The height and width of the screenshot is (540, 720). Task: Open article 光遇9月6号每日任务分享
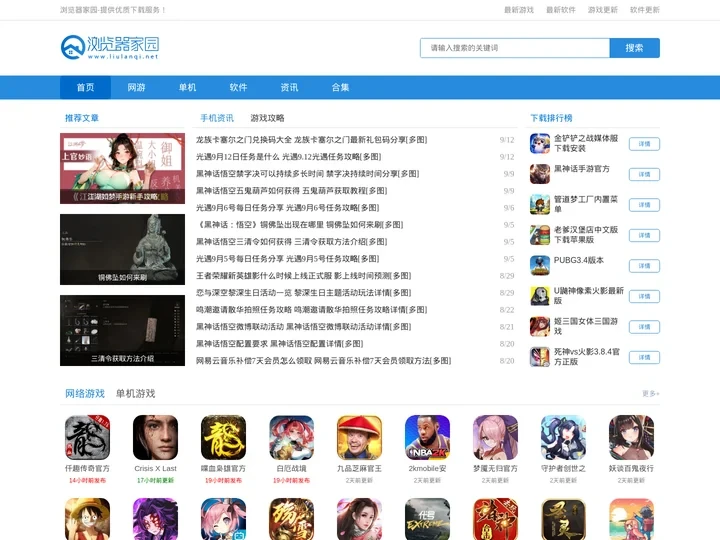pyautogui.click(x=287, y=208)
